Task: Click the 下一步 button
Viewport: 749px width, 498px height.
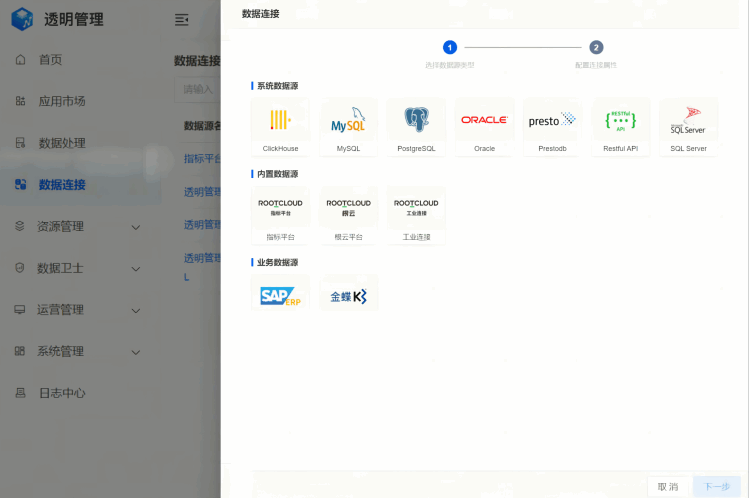Action: click(716, 486)
